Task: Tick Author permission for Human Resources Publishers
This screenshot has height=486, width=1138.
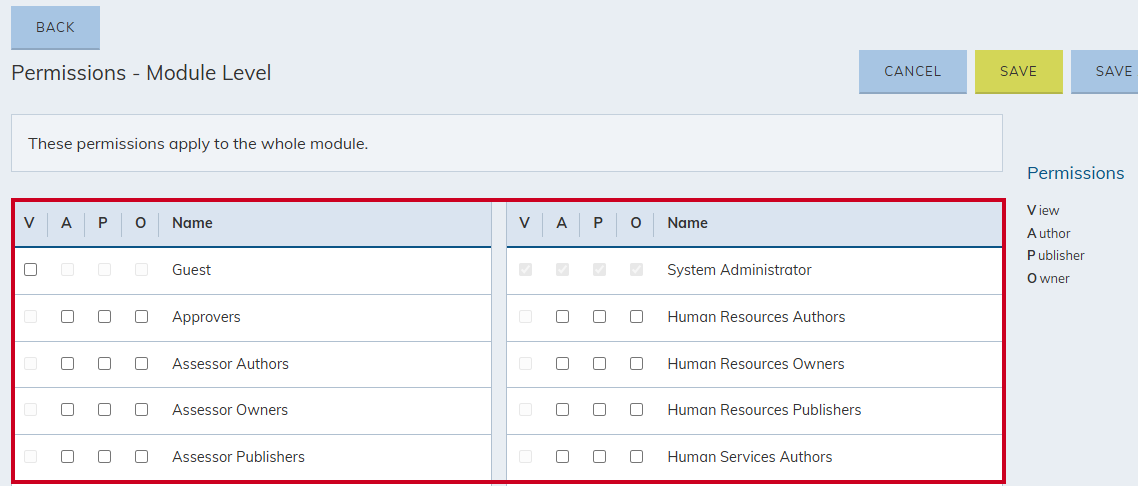Action: tap(562, 410)
